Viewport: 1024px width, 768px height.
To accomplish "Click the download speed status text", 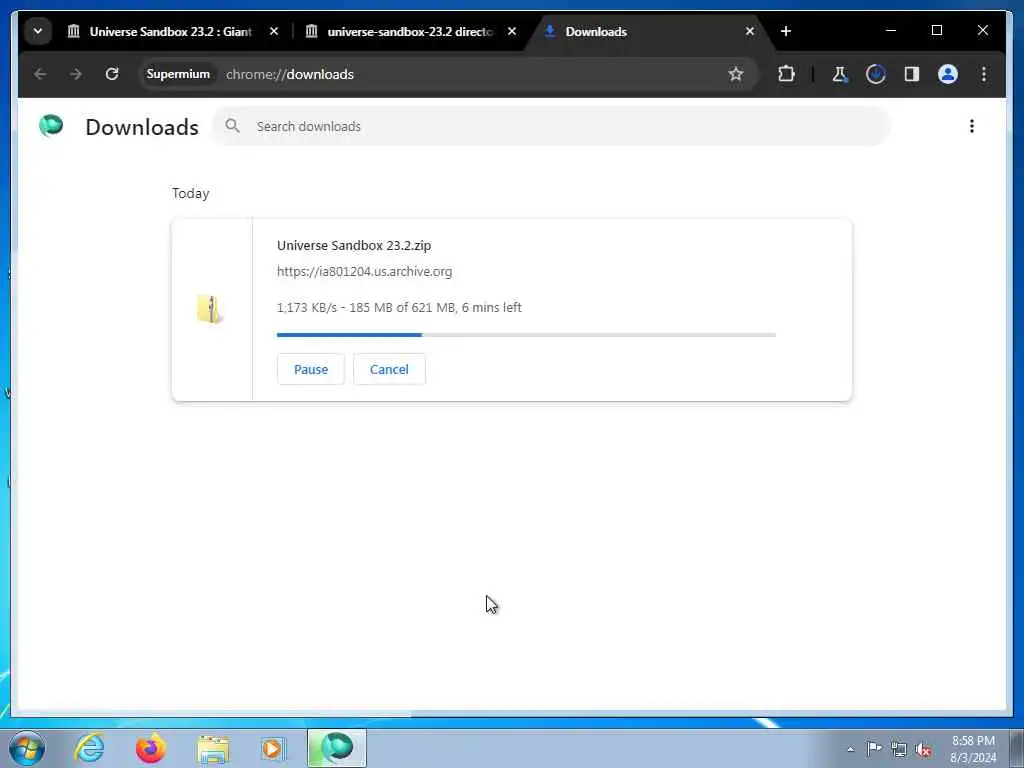I will coord(399,308).
